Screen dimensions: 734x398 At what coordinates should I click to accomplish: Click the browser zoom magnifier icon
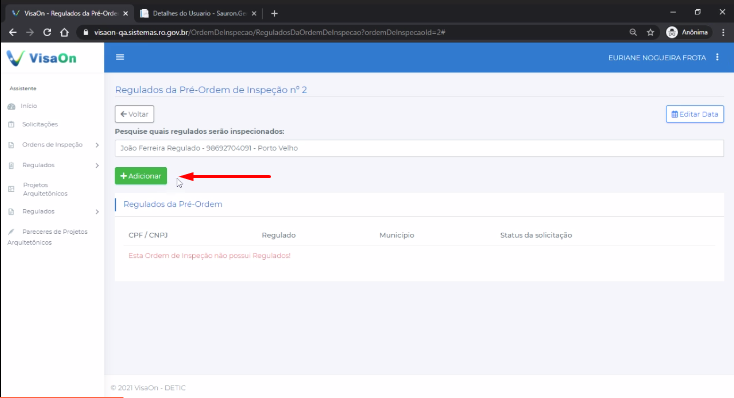pos(633,32)
